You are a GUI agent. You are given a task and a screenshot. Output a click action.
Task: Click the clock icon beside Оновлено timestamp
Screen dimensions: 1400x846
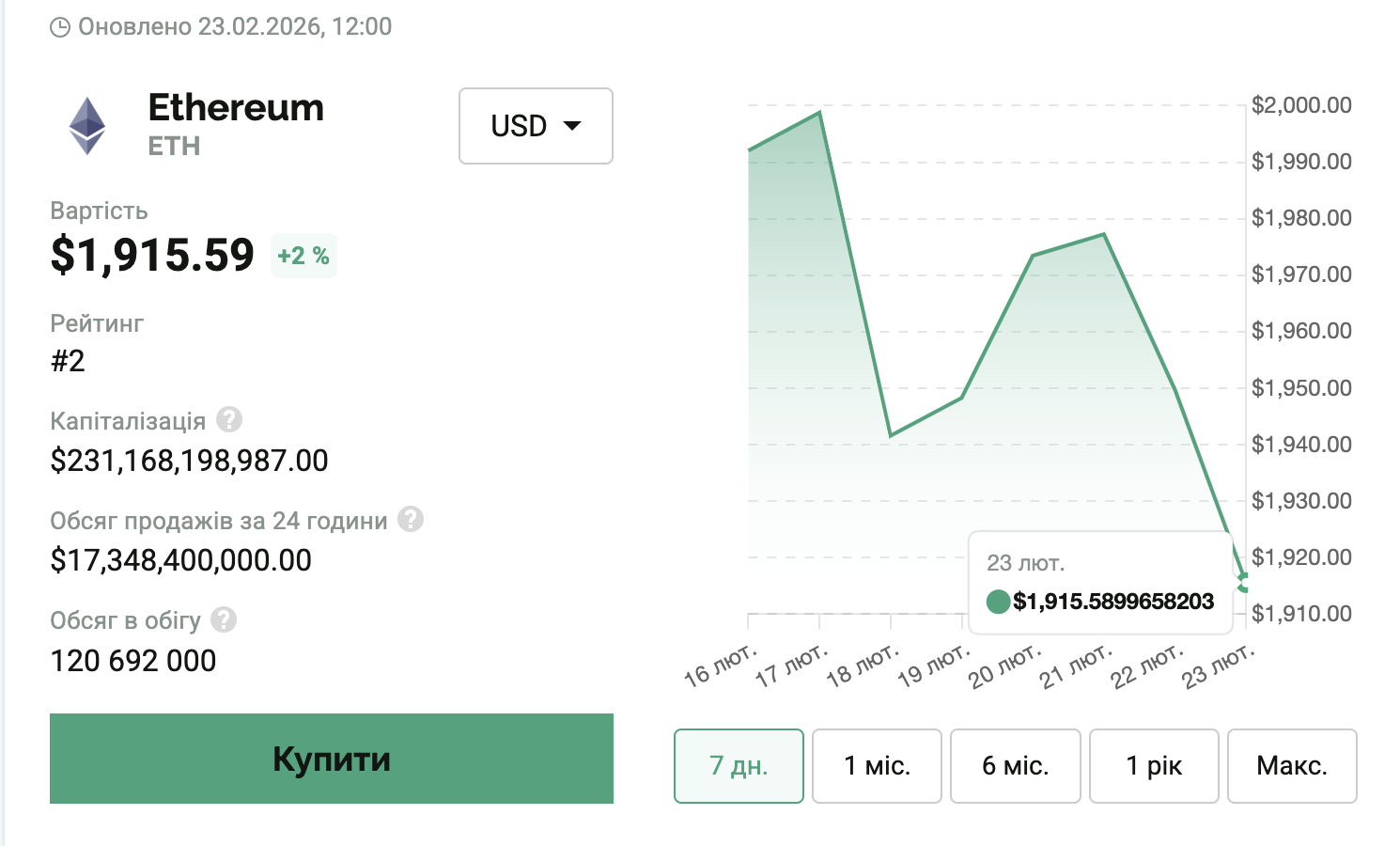(x=60, y=27)
